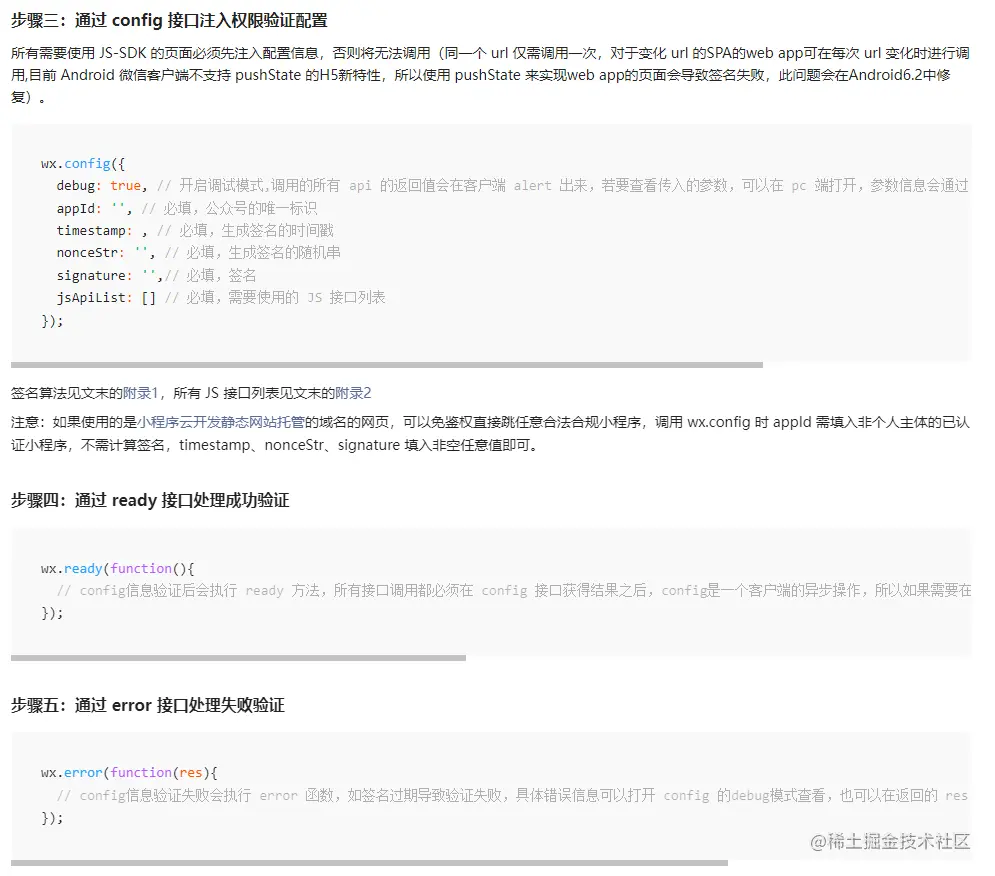Click the paragraph starting 所有需要使用 JS-SDK 的页面
This screenshot has width=995, height=876.
pos(490,75)
